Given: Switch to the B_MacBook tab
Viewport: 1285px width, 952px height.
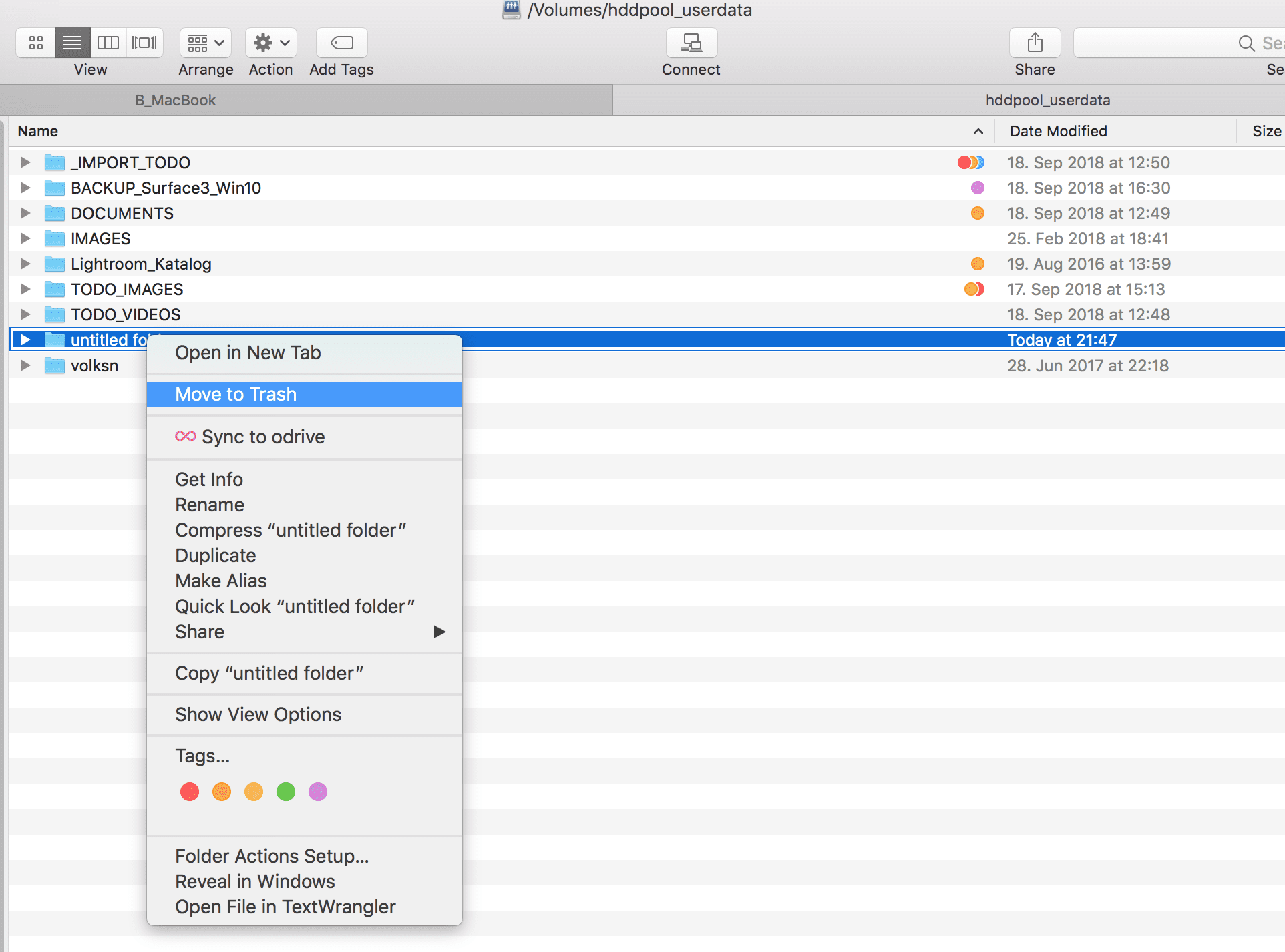Looking at the screenshot, I should pyautogui.click(x=175, y=100).
